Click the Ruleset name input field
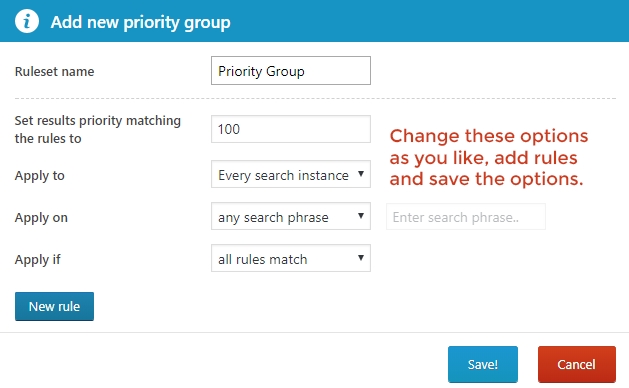 click(x=291, y=71)
